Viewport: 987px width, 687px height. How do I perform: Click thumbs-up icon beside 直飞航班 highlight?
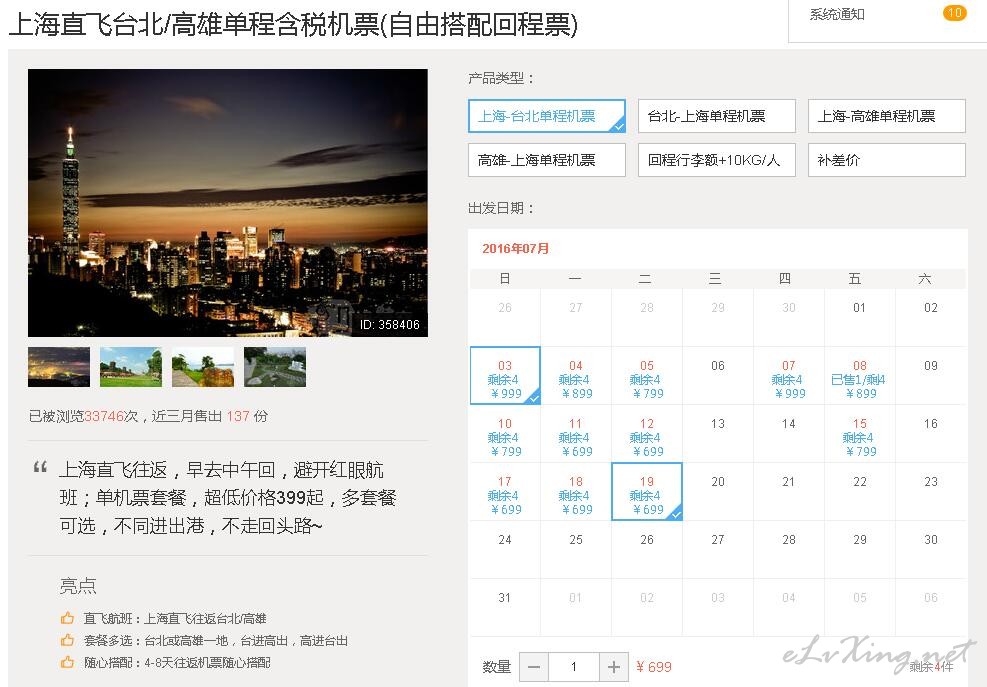pos(67,618)
